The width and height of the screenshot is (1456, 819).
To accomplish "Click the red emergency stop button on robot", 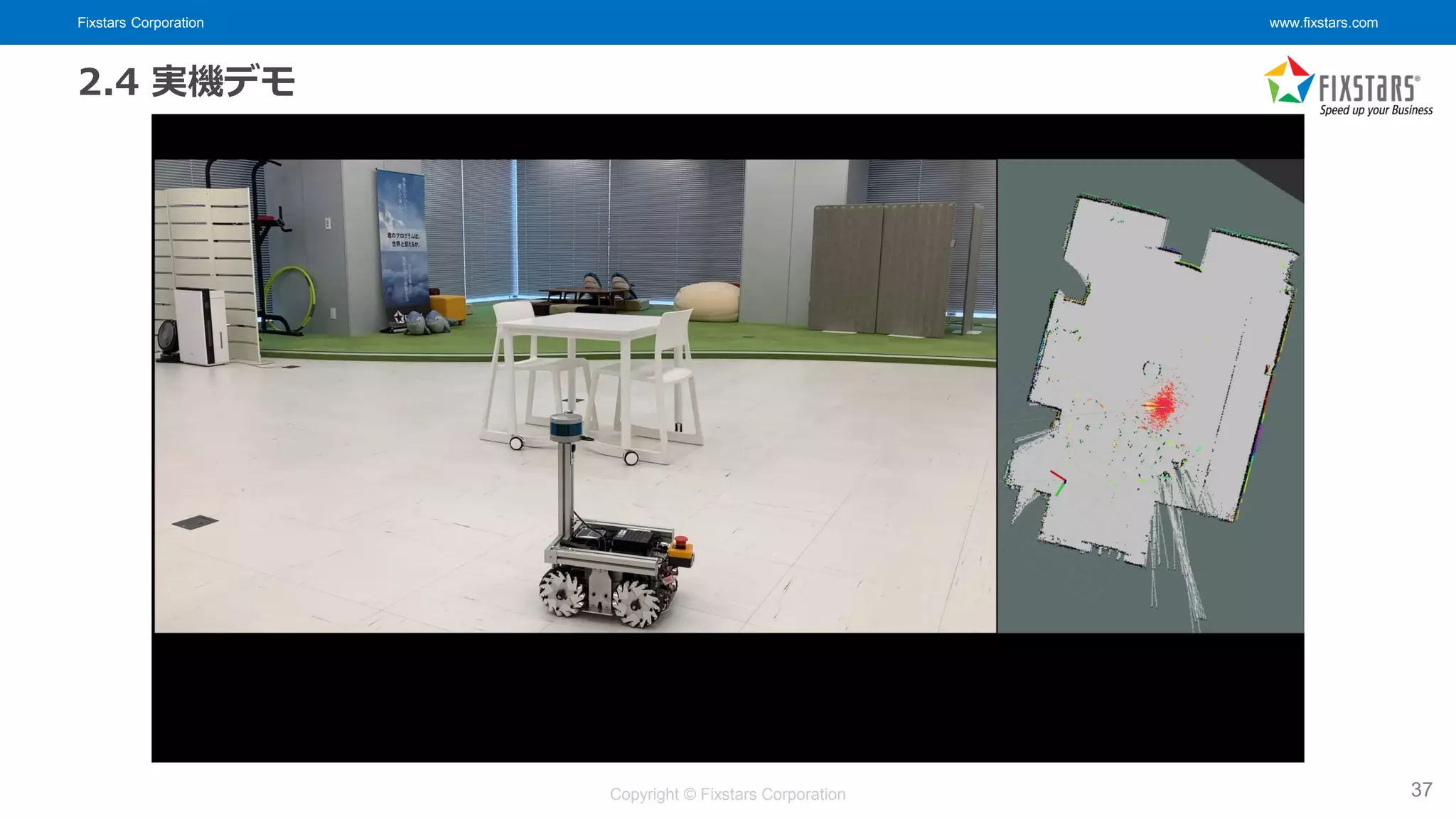I will 680,542.
